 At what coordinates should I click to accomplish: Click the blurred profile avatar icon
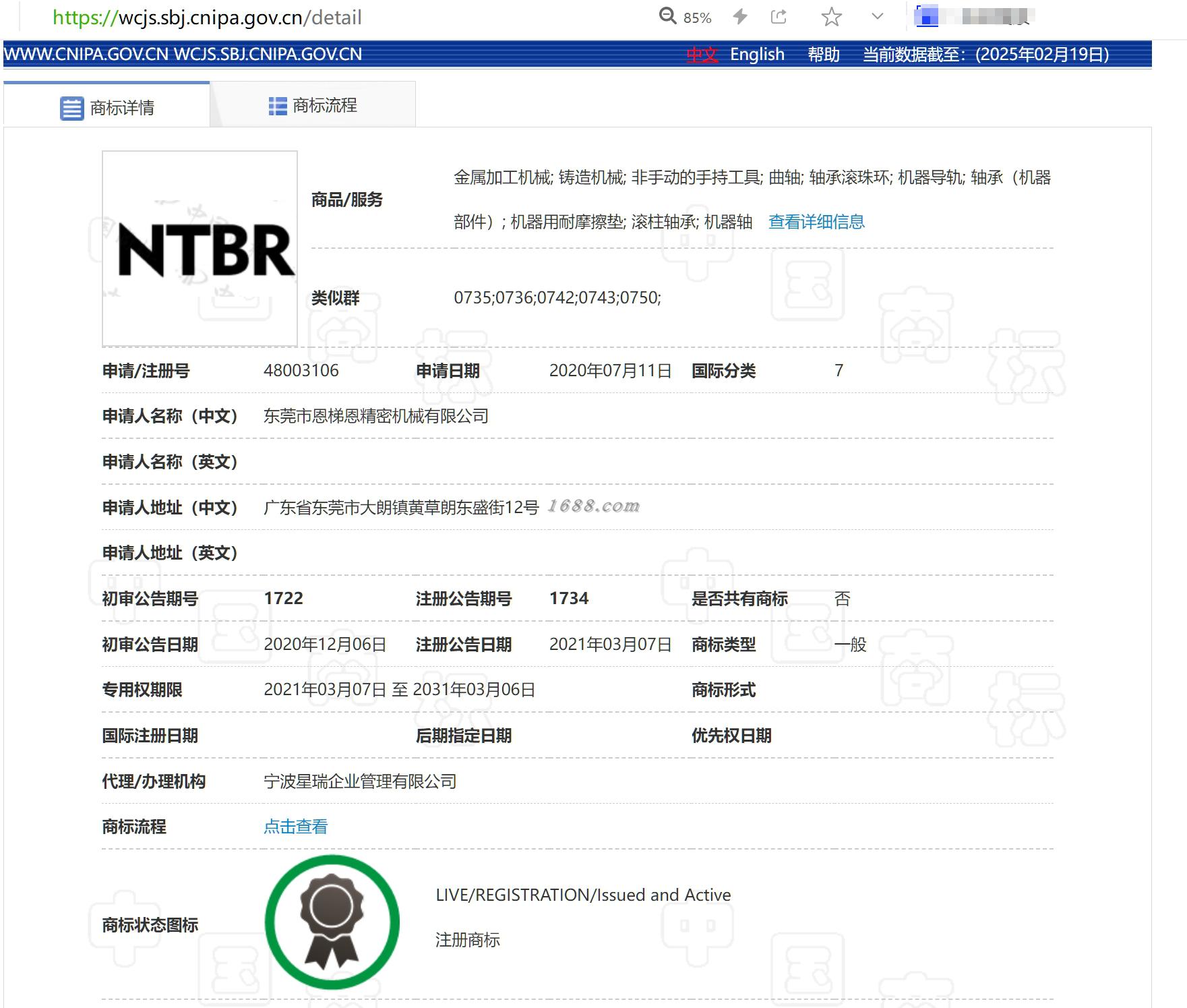pos(927,16)
